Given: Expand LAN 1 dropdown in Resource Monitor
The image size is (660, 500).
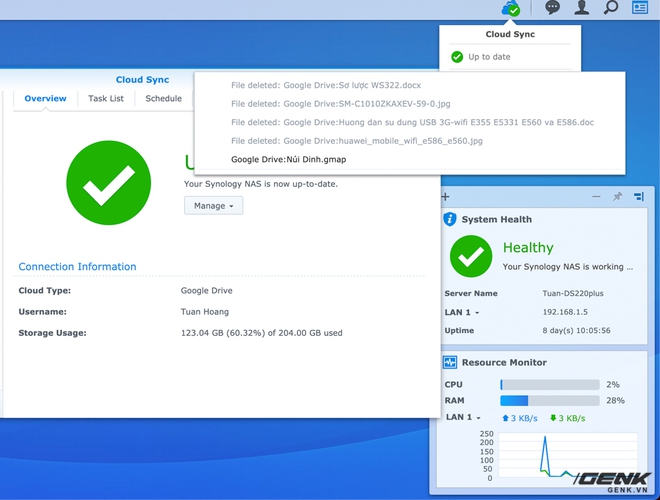Looking at the screenshot, I should (463, 417).
